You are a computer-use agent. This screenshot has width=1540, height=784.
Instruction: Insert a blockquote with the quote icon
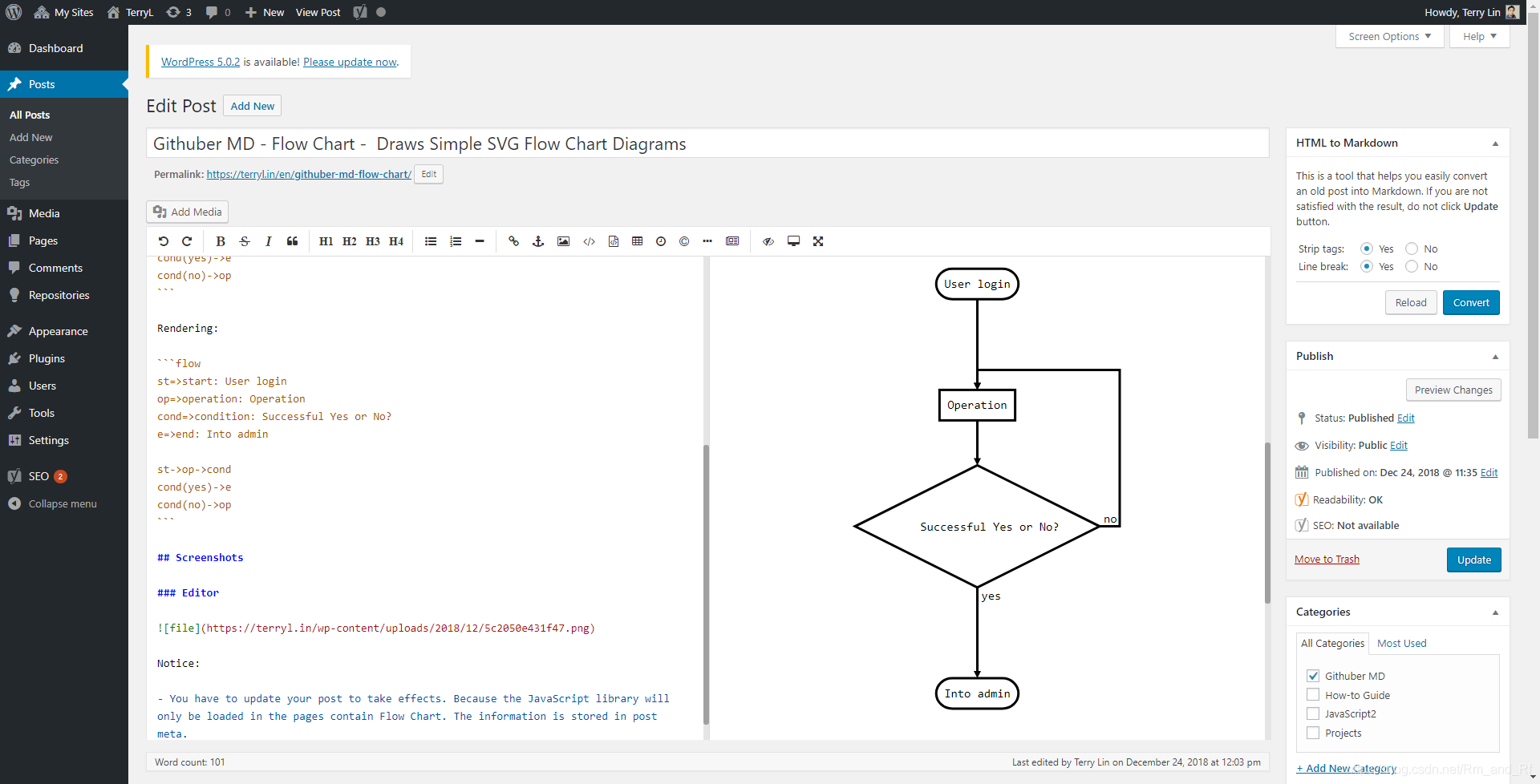(x=292, y=241)
